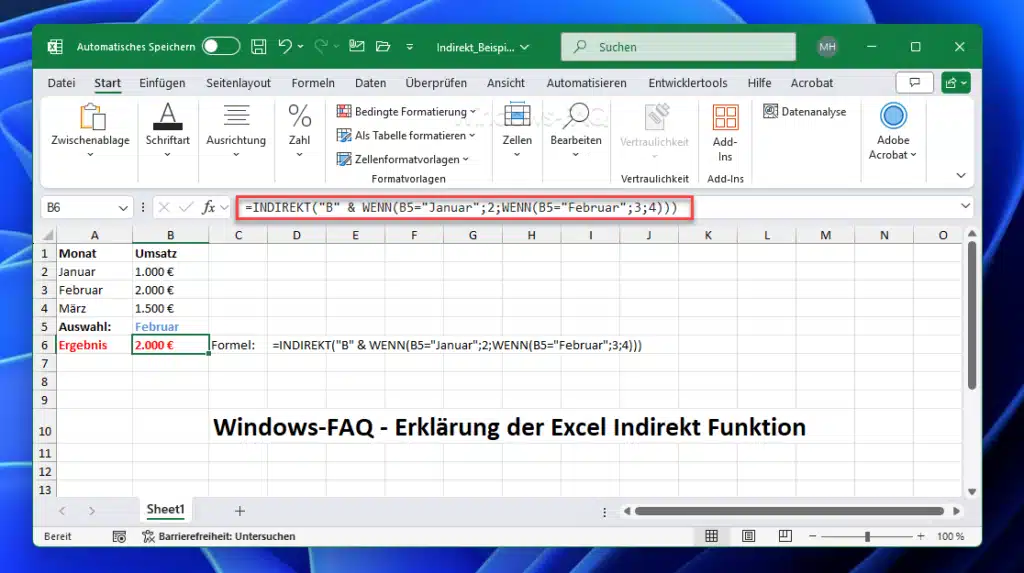Click the zoom out minus button
Image resolution: width=1024 pixels, height=573 pixels.
812,536
